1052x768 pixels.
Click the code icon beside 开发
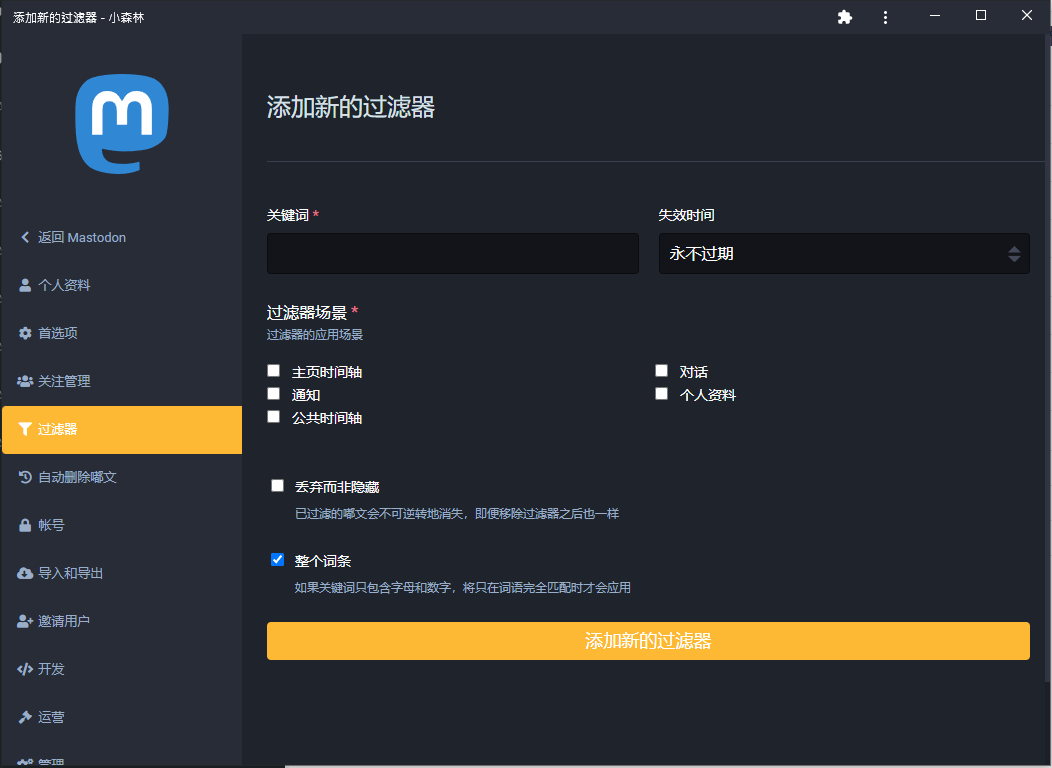pos(25,669)
